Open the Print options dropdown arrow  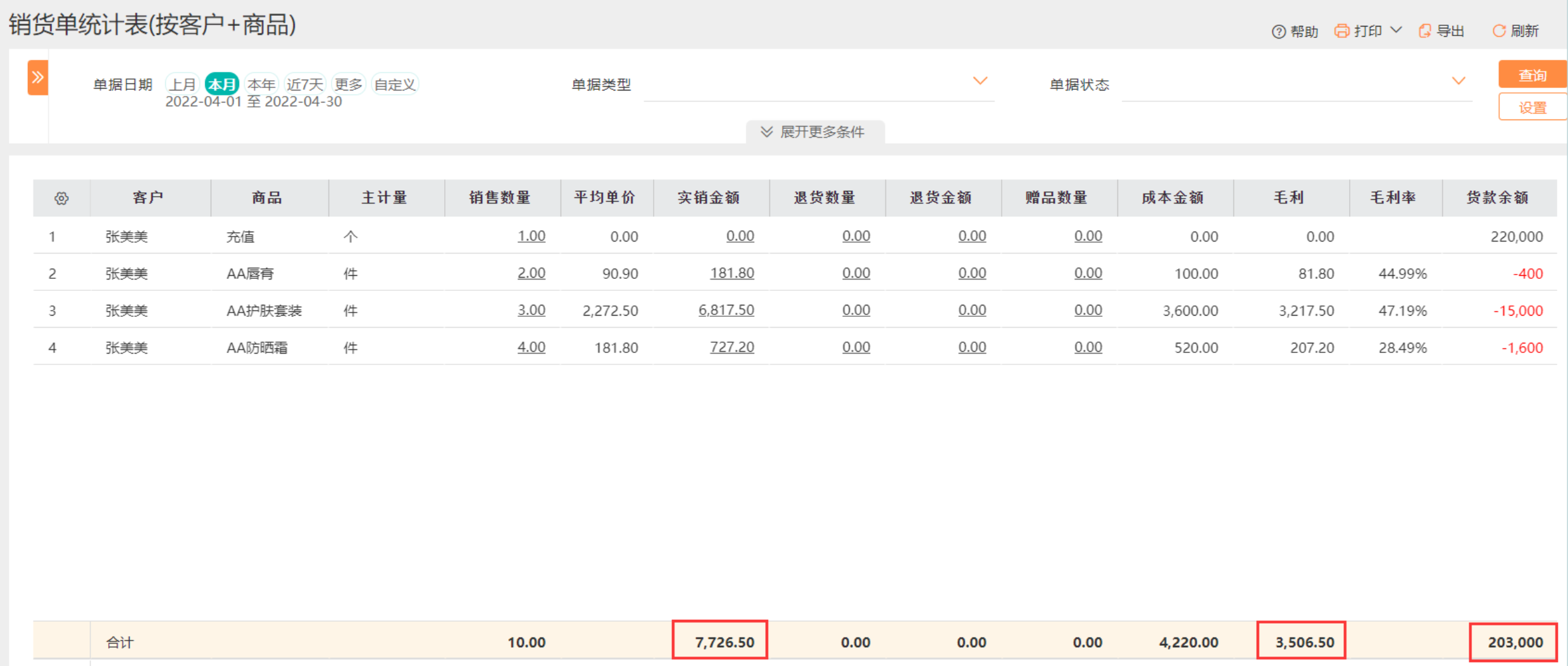click(1397, 30)
